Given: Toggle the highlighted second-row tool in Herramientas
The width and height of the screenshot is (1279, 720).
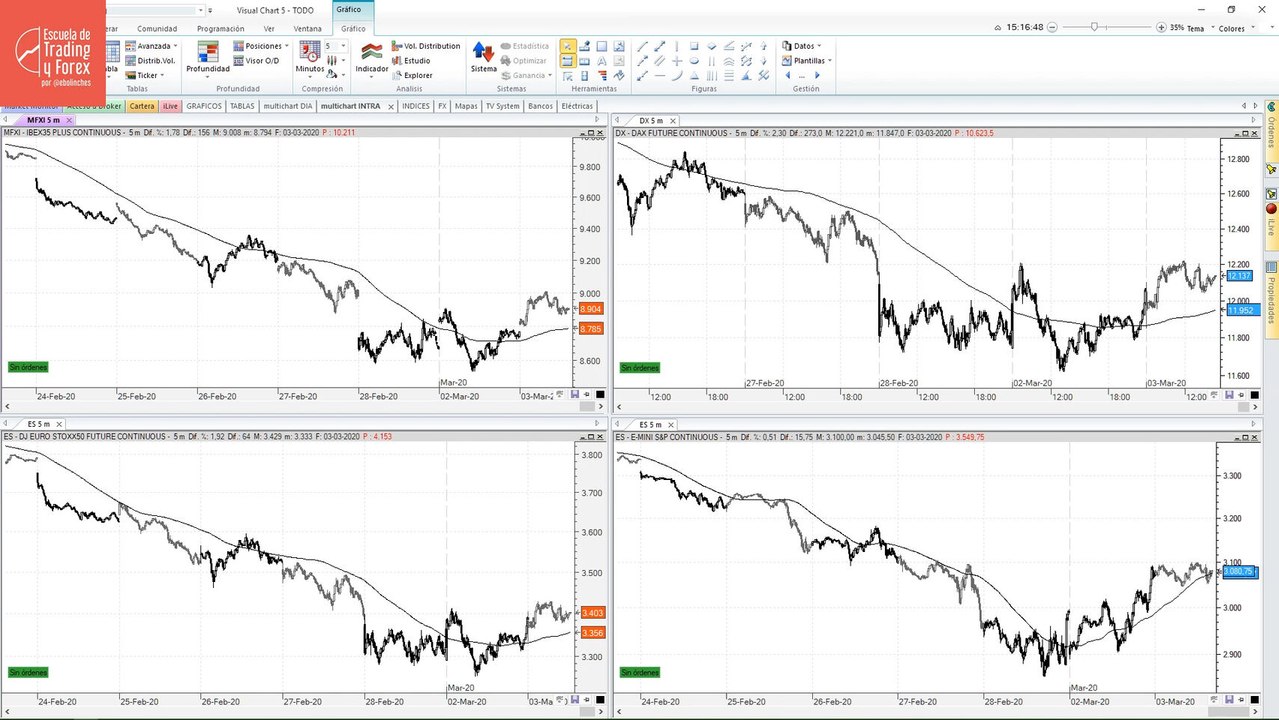Looking at the screenshot, I should 568,60.
